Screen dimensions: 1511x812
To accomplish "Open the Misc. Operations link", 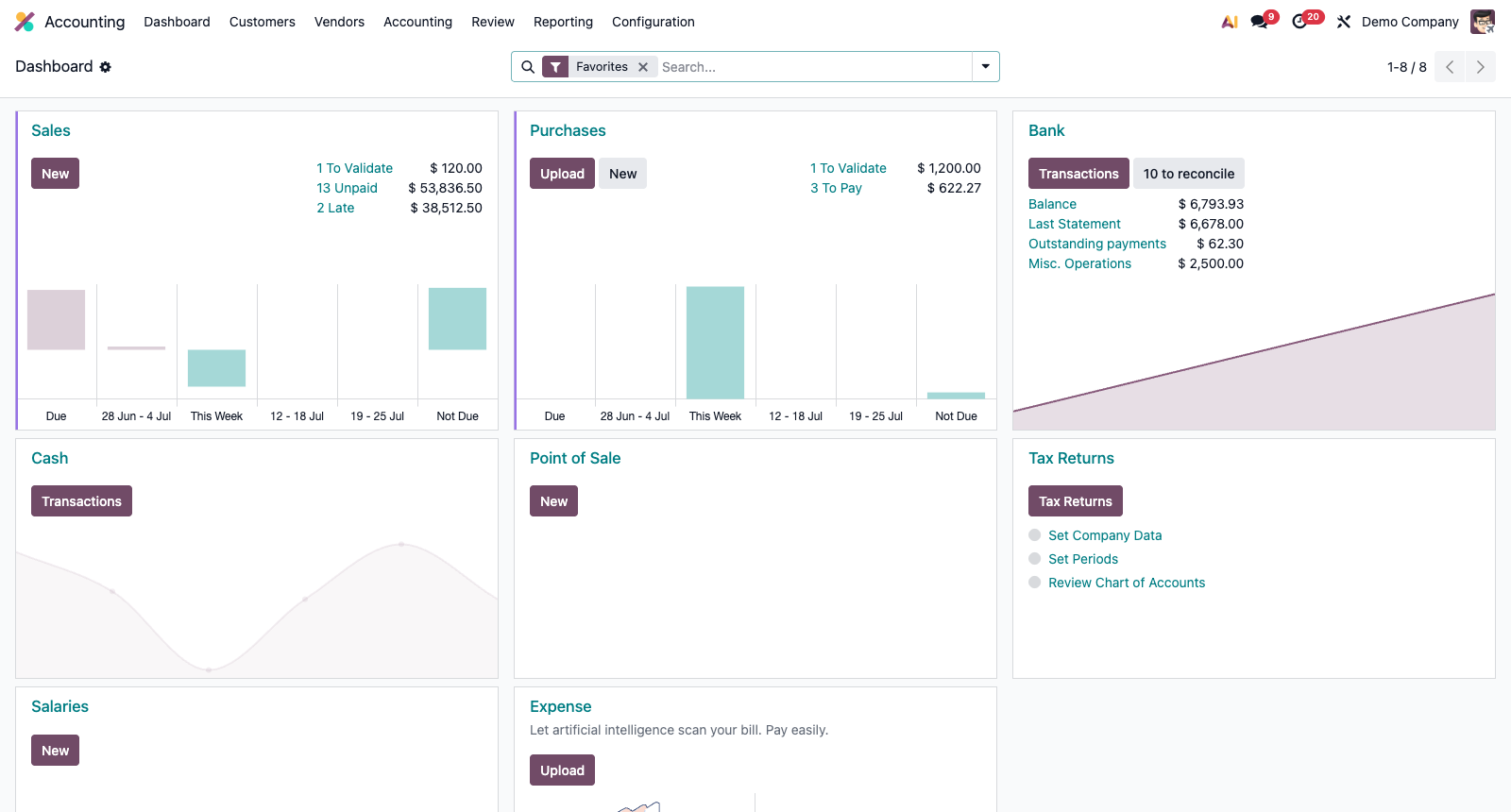I will pos(1079,263).
